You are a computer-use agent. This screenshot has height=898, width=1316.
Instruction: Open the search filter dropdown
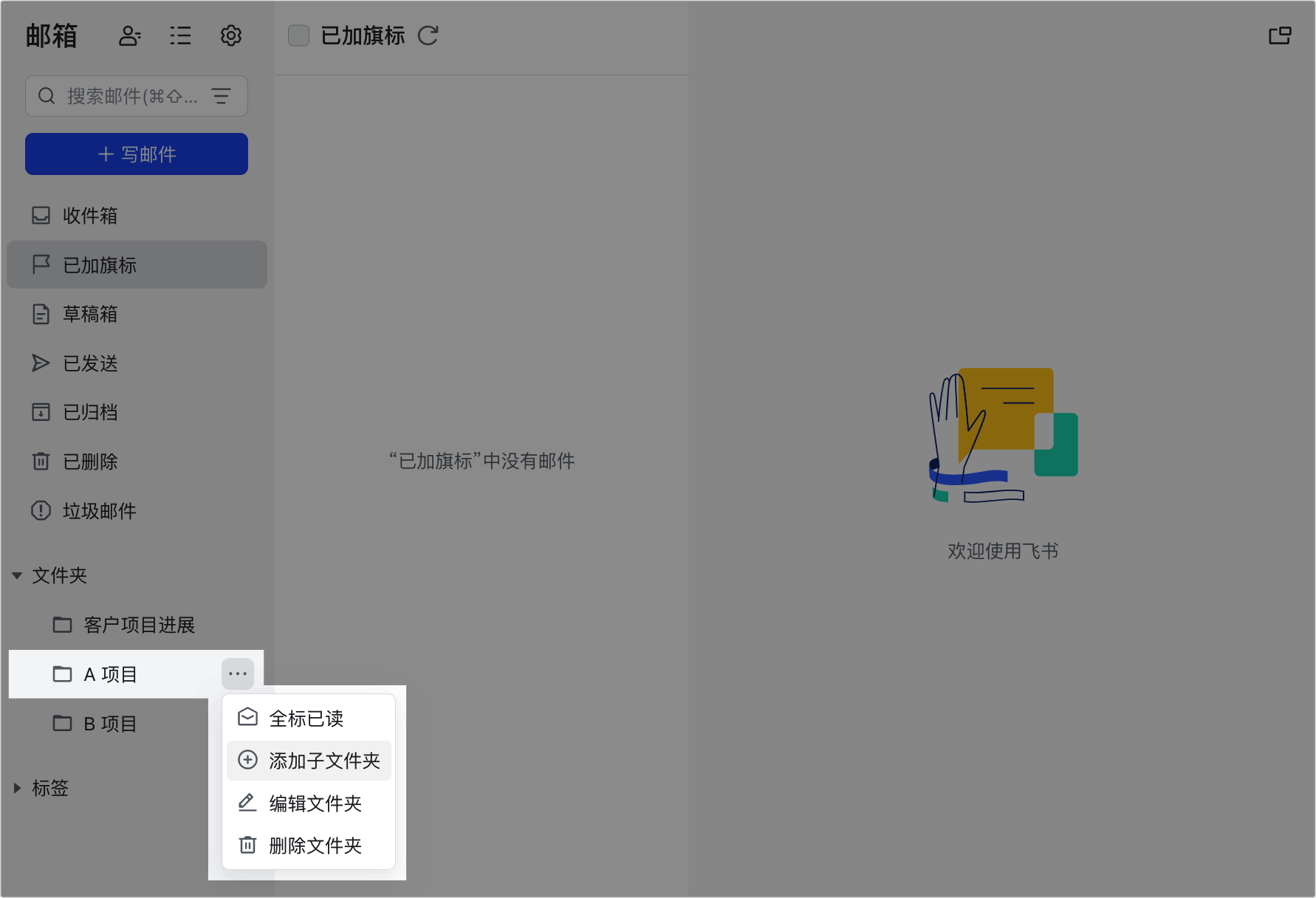tap(222, 95)
